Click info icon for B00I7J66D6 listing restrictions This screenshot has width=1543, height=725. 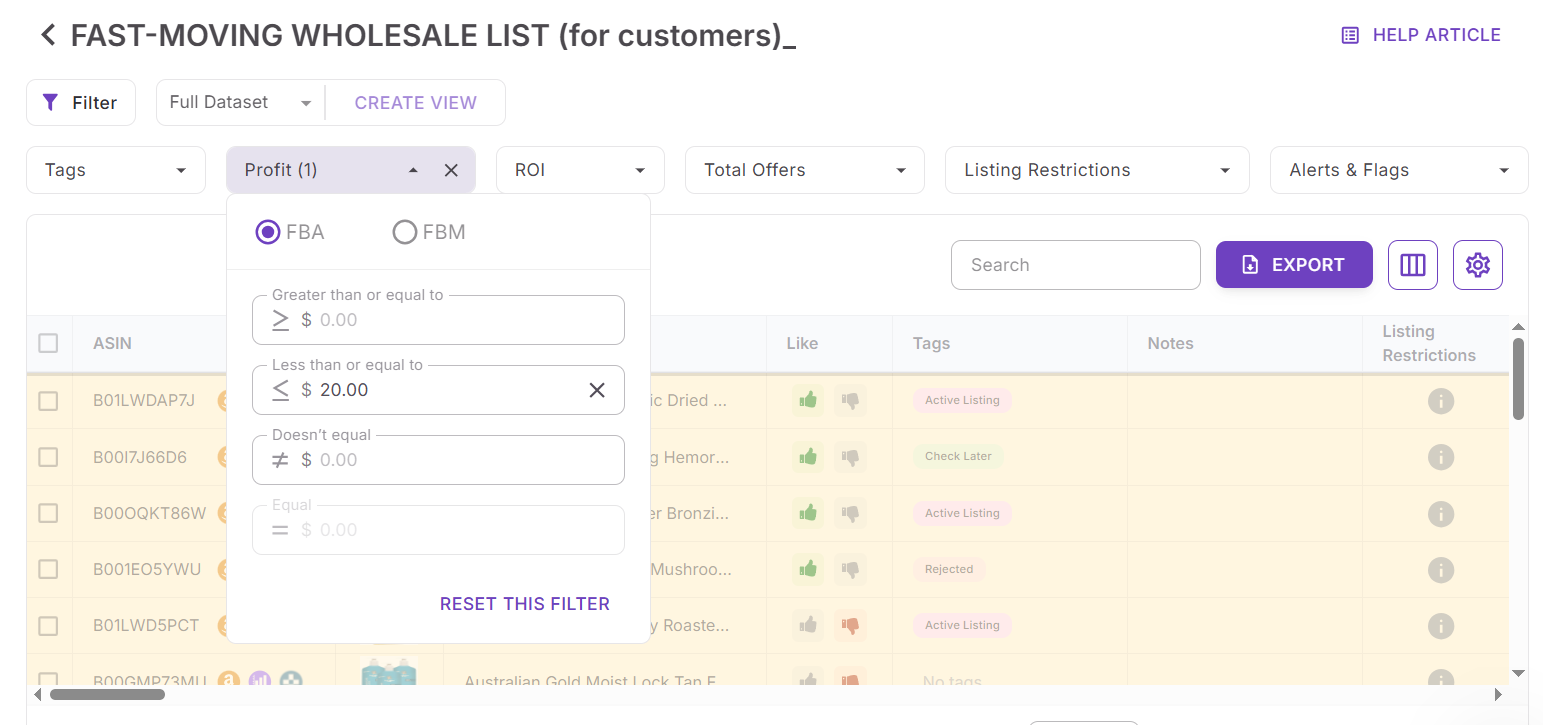(x=1440, y=457)
